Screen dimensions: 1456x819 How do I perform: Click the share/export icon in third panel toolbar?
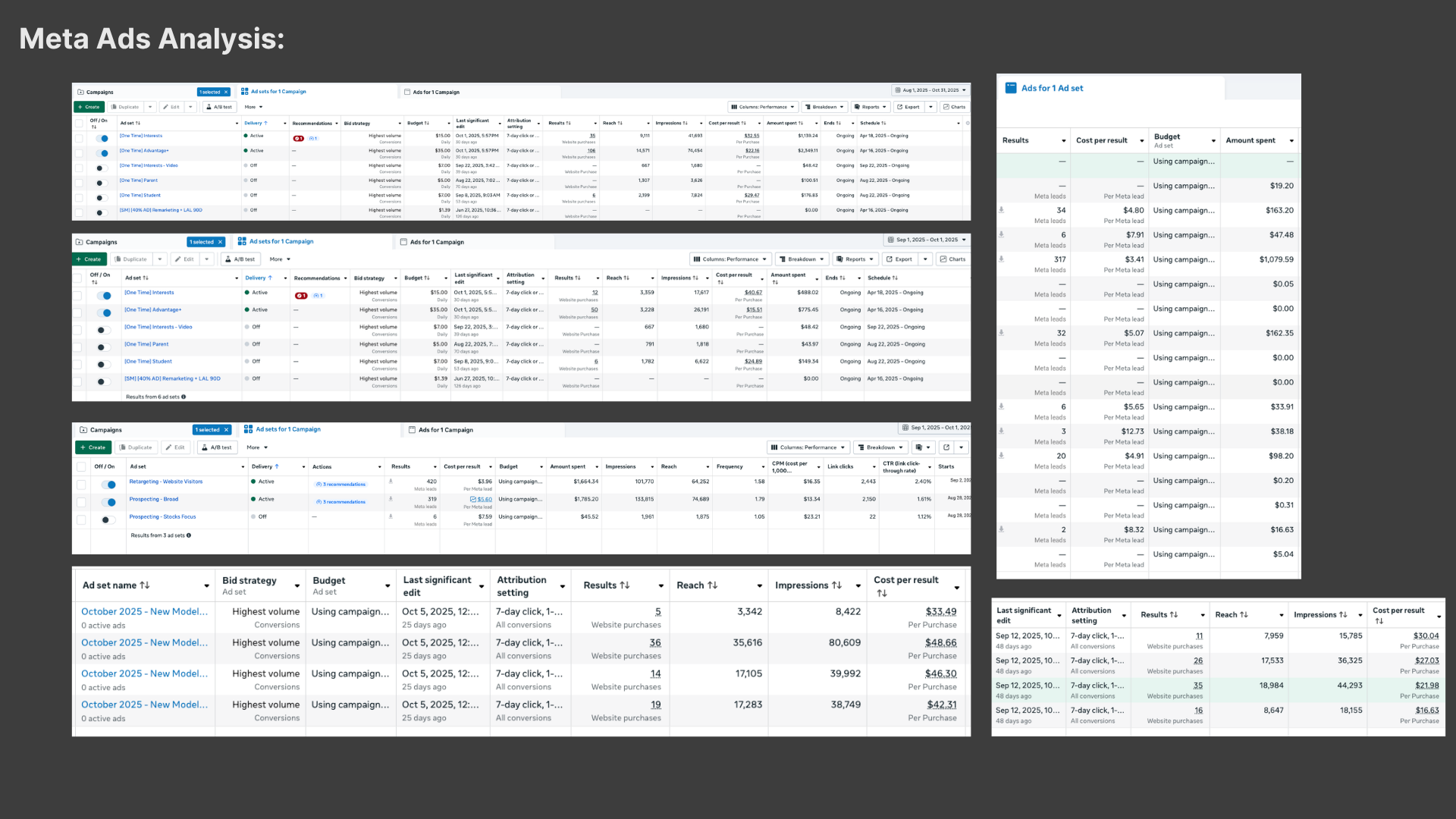click(x=946, y=447)
